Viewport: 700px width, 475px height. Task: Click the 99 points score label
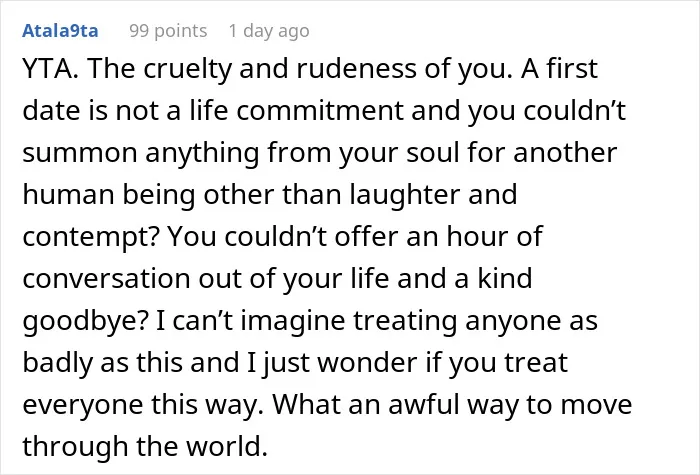(168, 31)
